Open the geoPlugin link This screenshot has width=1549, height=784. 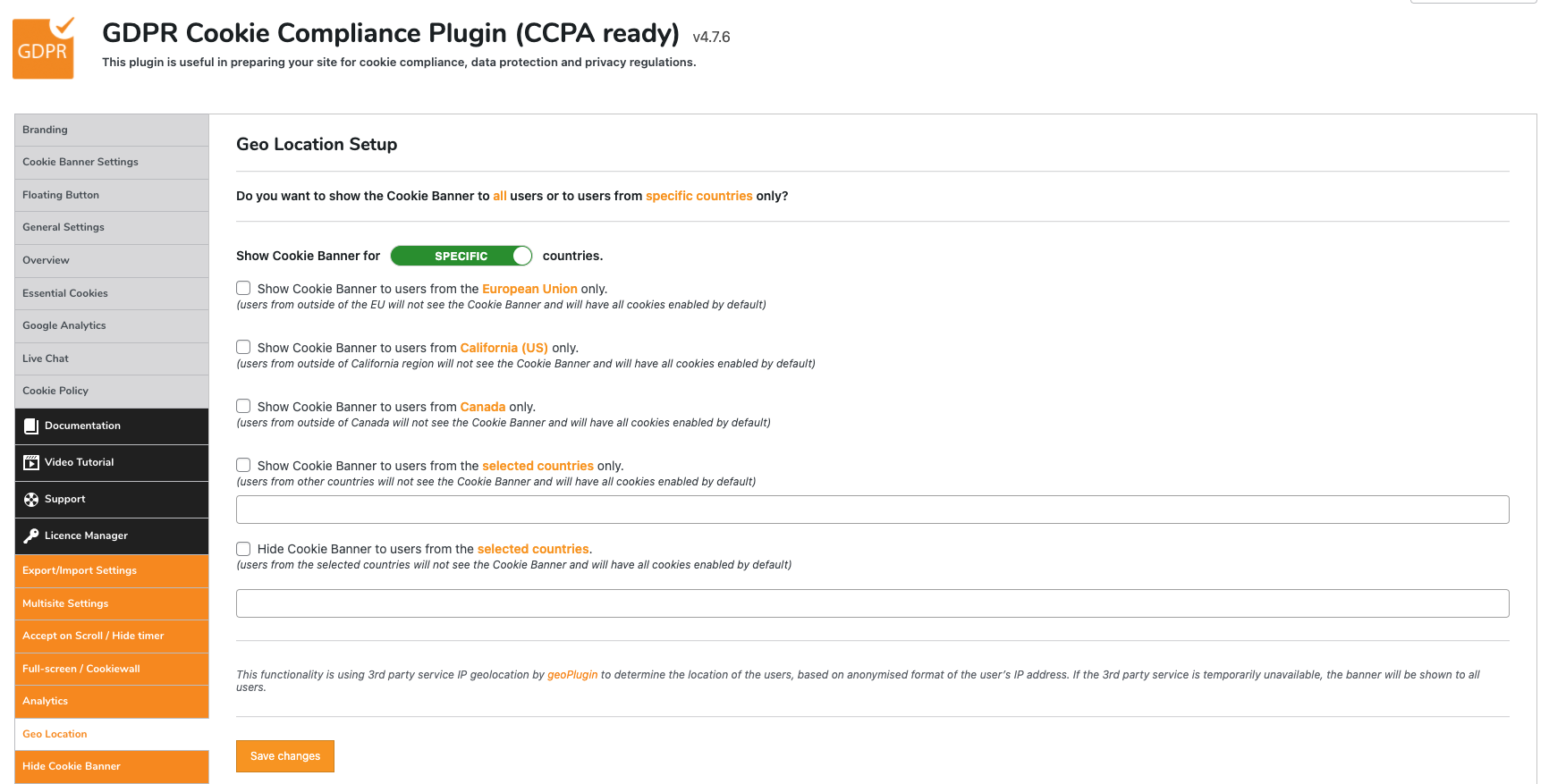572,675
